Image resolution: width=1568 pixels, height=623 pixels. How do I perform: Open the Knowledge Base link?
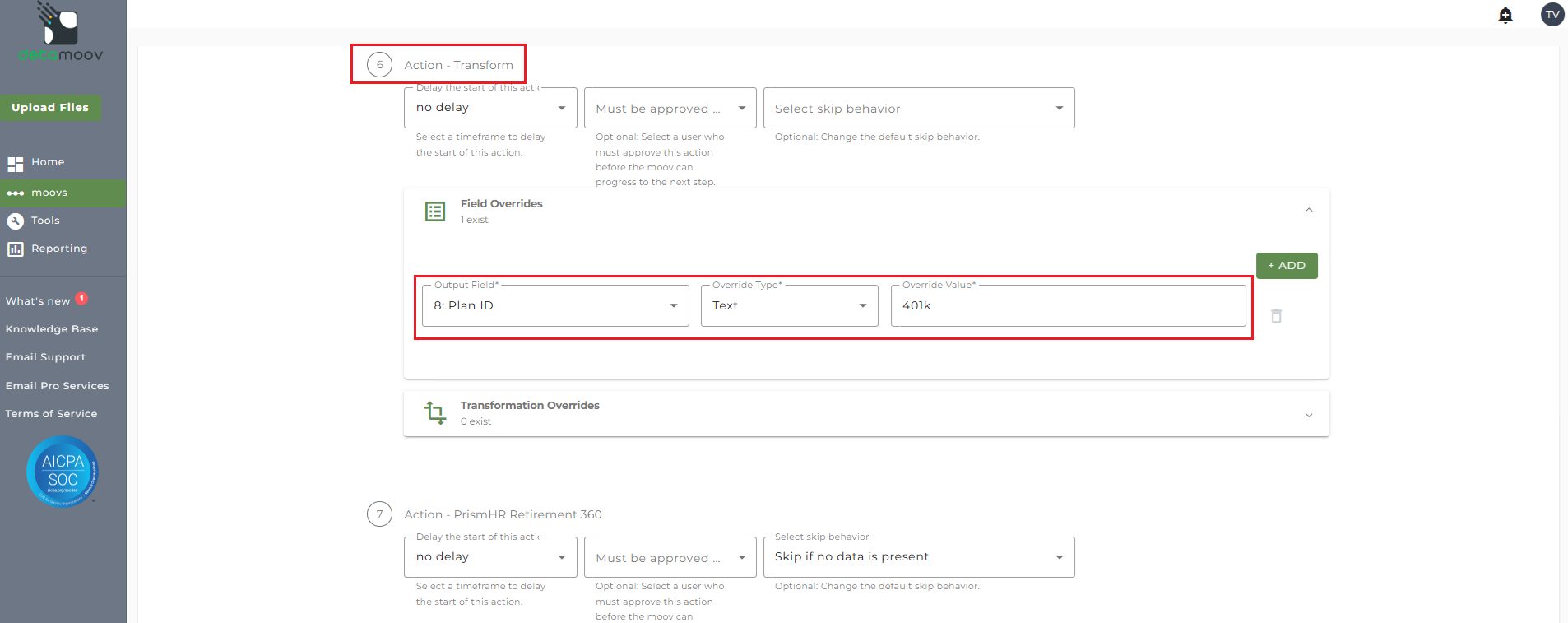coord(52,329)
